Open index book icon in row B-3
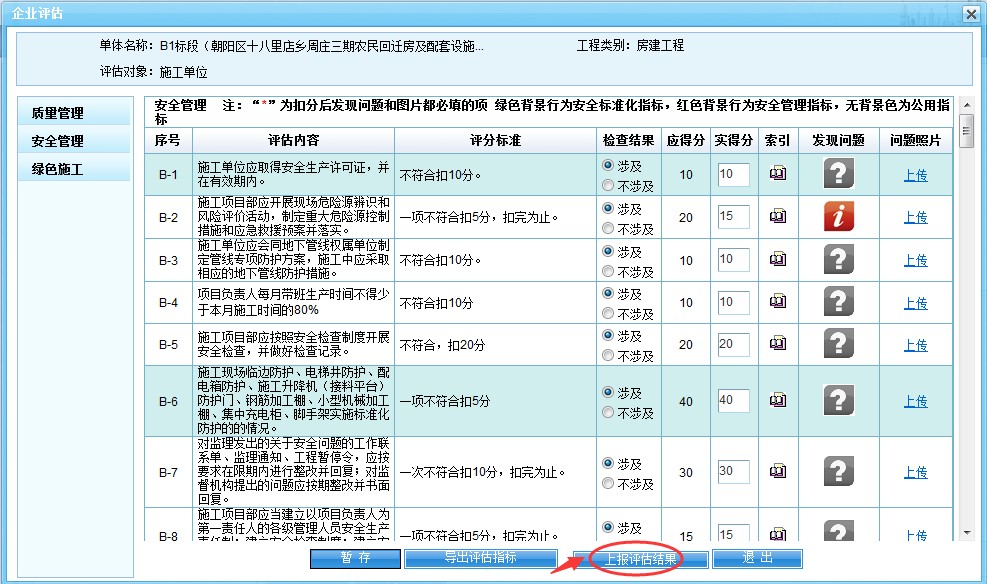The width and height of the screenshot is (987, 584). coord(777,260)
